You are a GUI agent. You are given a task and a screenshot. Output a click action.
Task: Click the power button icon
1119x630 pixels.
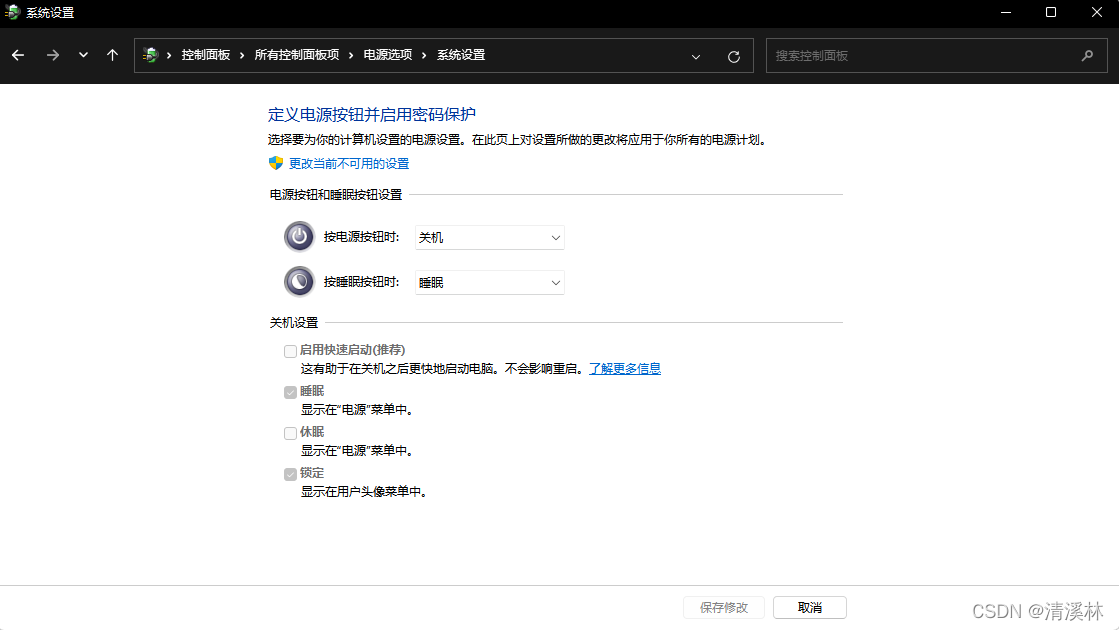pyautogui.click(x=299, y=237)
